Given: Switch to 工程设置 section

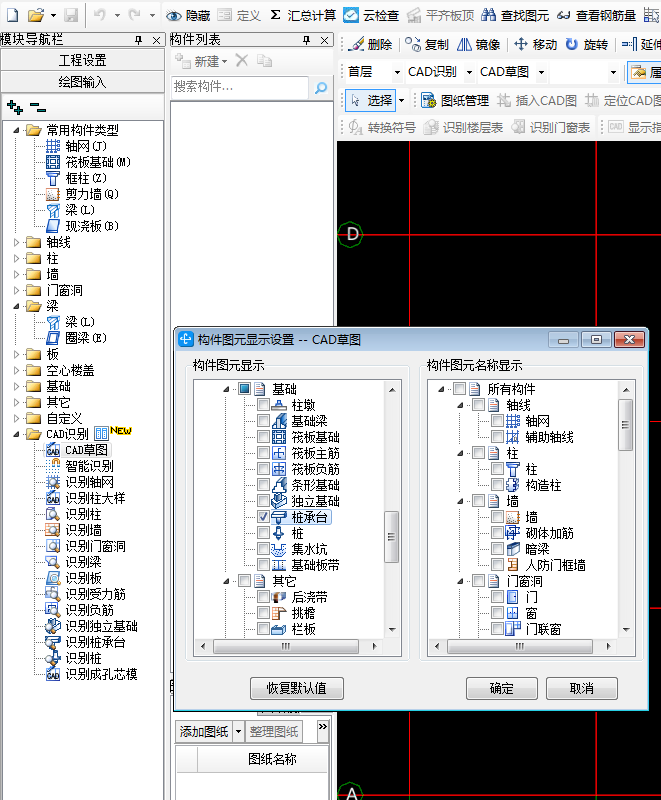Looking at the screenshot, I should point(82,60).
